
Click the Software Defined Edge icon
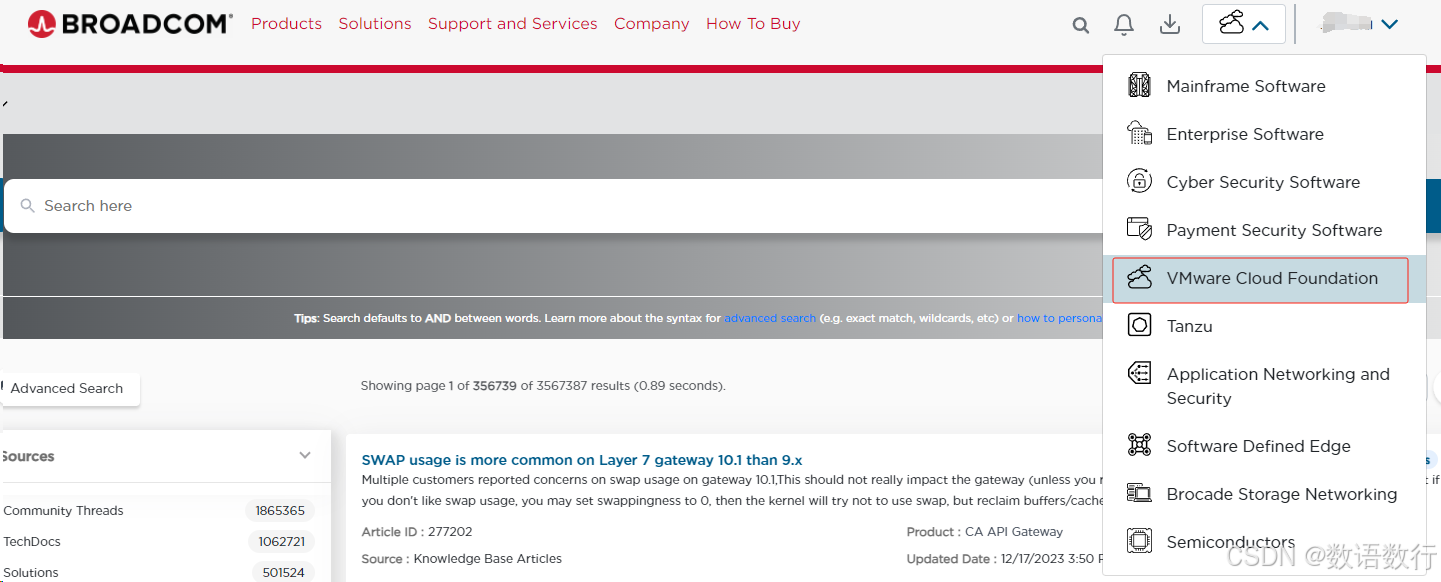(x=1139, y=445)
